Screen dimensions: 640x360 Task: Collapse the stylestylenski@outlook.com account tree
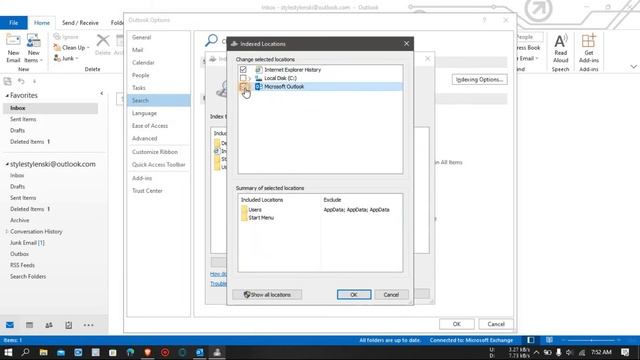tap(7, 164)
